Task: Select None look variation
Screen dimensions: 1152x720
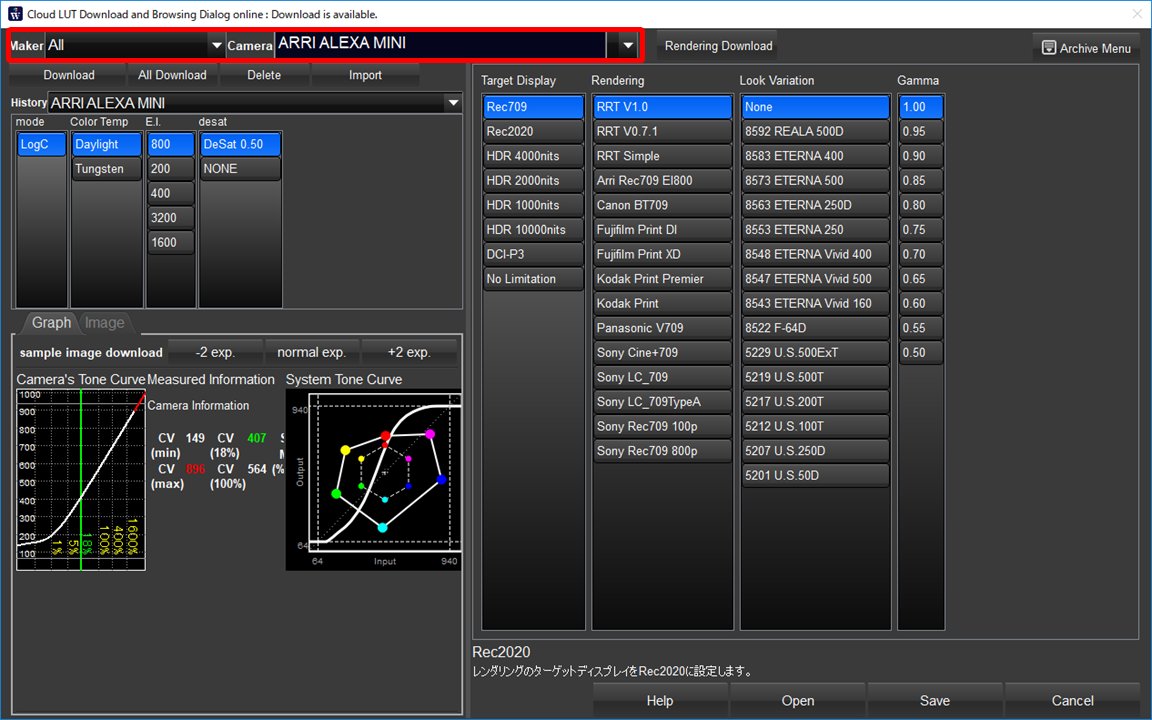Action: [x=816, y=107]
